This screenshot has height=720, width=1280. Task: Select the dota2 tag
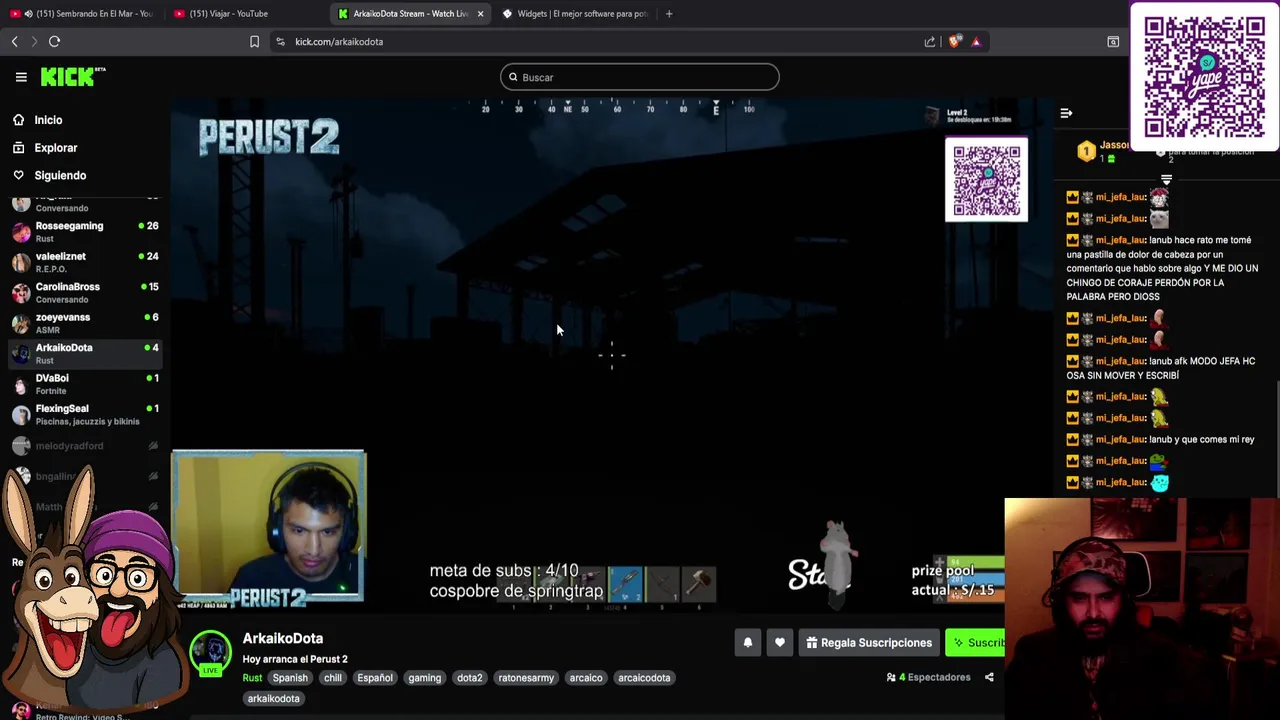tap(470, 678)
